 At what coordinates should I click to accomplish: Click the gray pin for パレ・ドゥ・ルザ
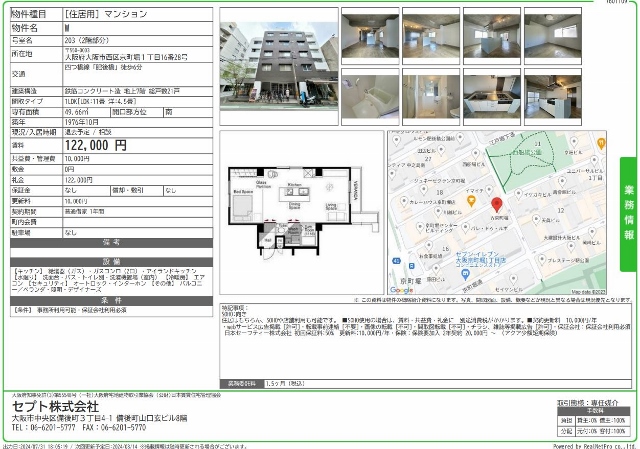click(x=466, y=228)
